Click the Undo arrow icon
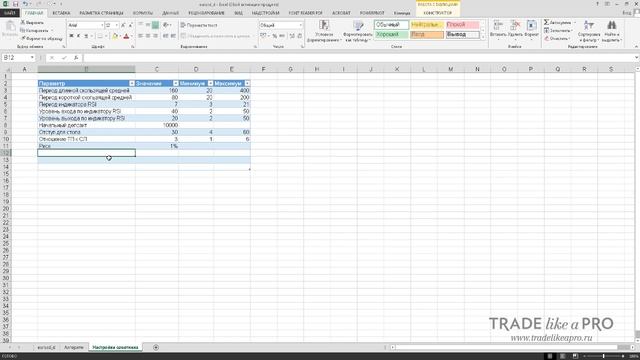This screenshot has height=360, width=640. 25,4
